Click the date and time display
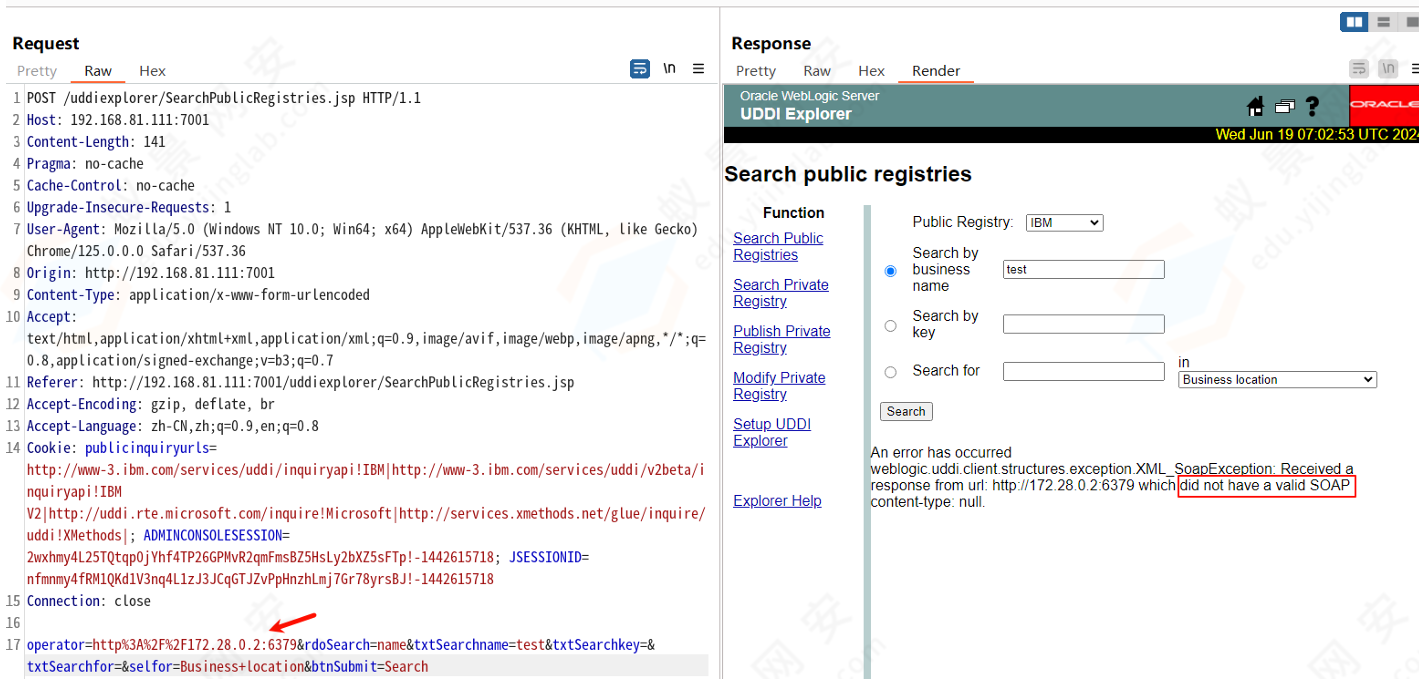Image resolution: width=1419 pixels, height=679 pixels. (x=1317, y=134)
